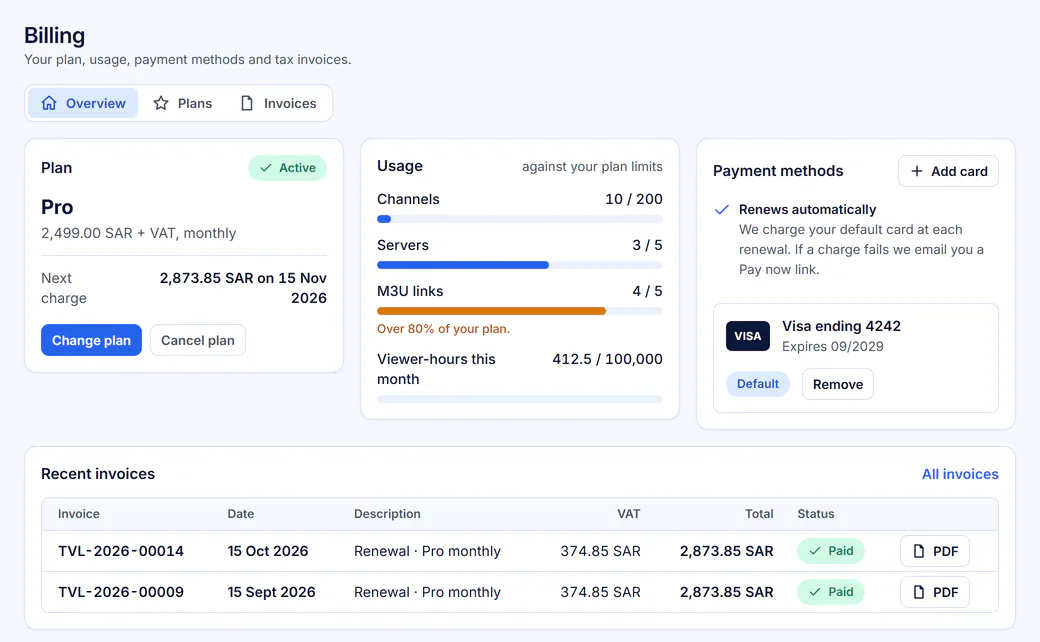The height and width of the screenshot is (642, 1040).
Task: Click the Status column header
Action: coord(816,514)
